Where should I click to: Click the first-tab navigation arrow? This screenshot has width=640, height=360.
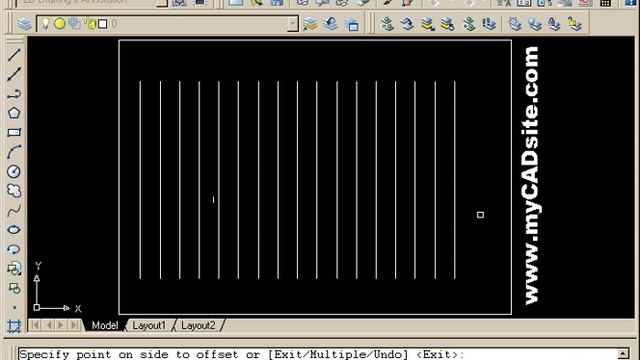pyautogui.click(x=35, y=325)
